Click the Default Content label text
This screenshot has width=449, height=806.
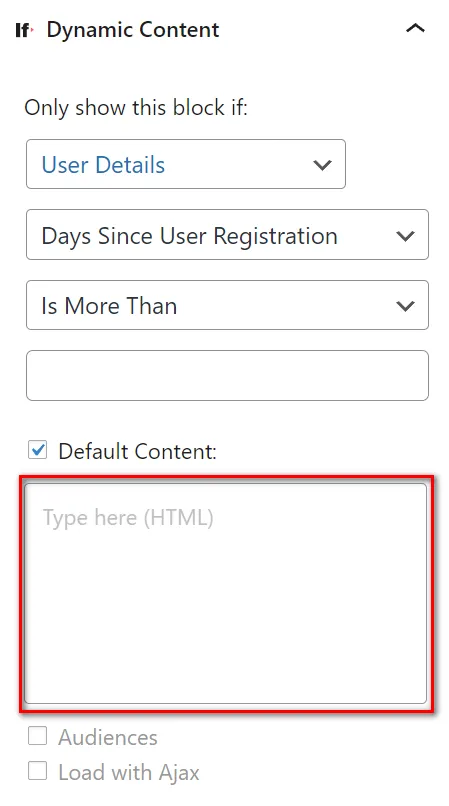137,451
